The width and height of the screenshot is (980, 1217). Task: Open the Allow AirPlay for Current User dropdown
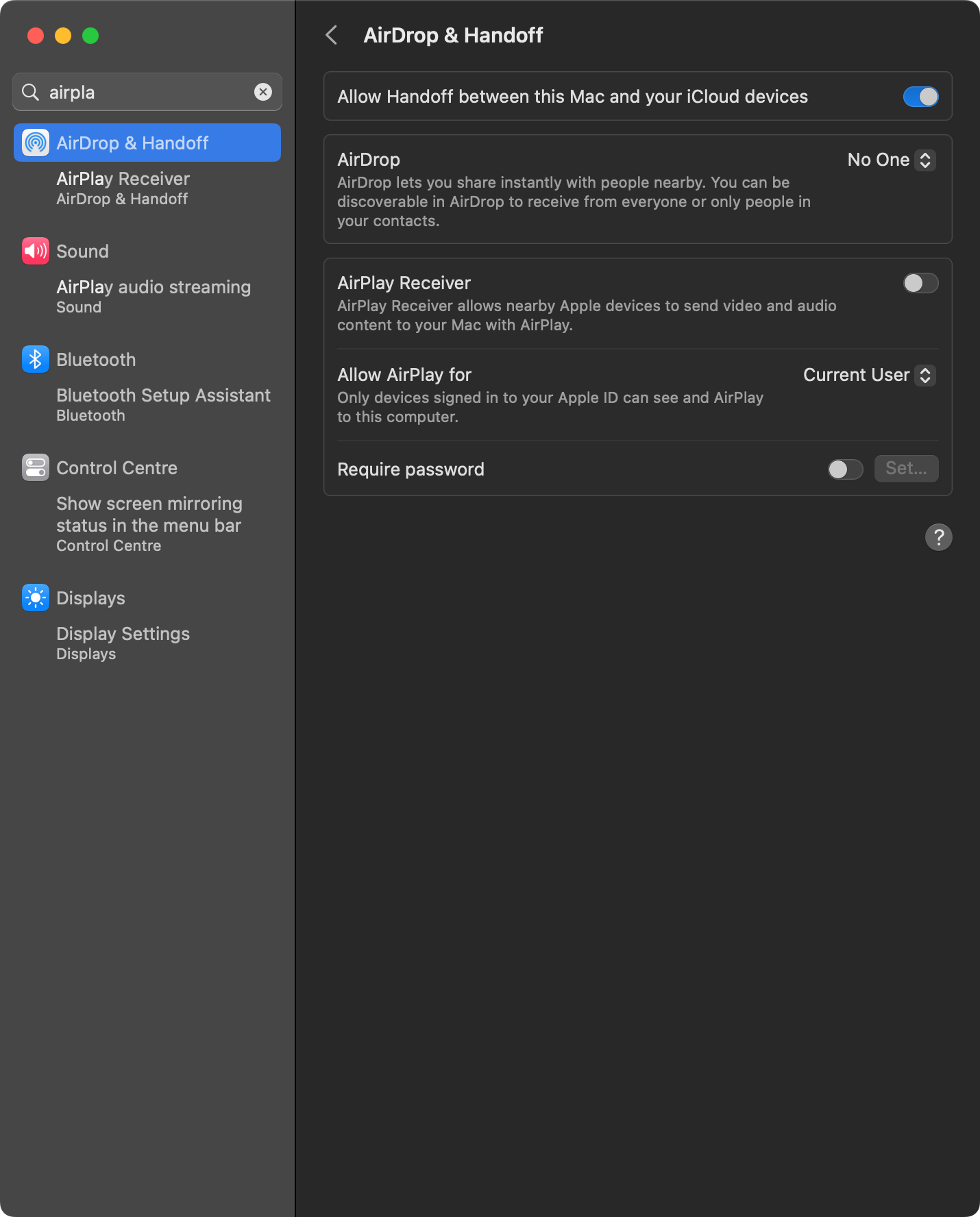coord(869,375)
